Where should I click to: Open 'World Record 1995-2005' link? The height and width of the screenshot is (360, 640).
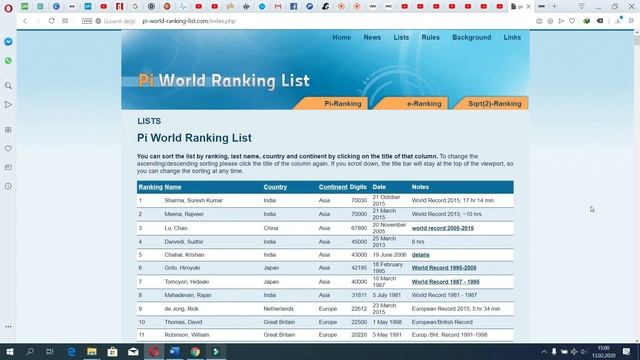pos(444,268)
